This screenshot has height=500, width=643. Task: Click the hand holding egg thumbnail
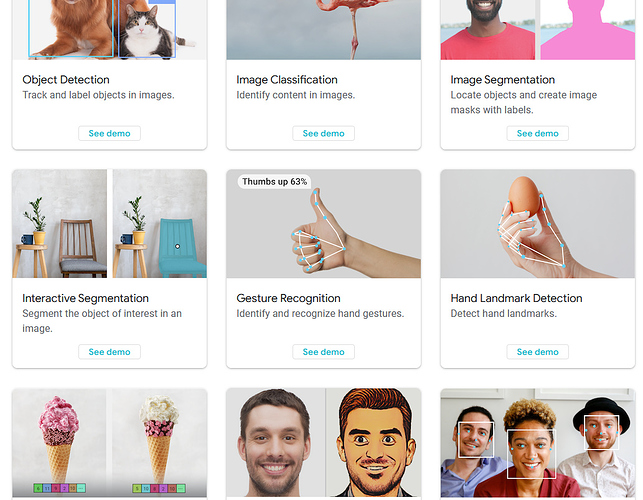tap(538, 224)
